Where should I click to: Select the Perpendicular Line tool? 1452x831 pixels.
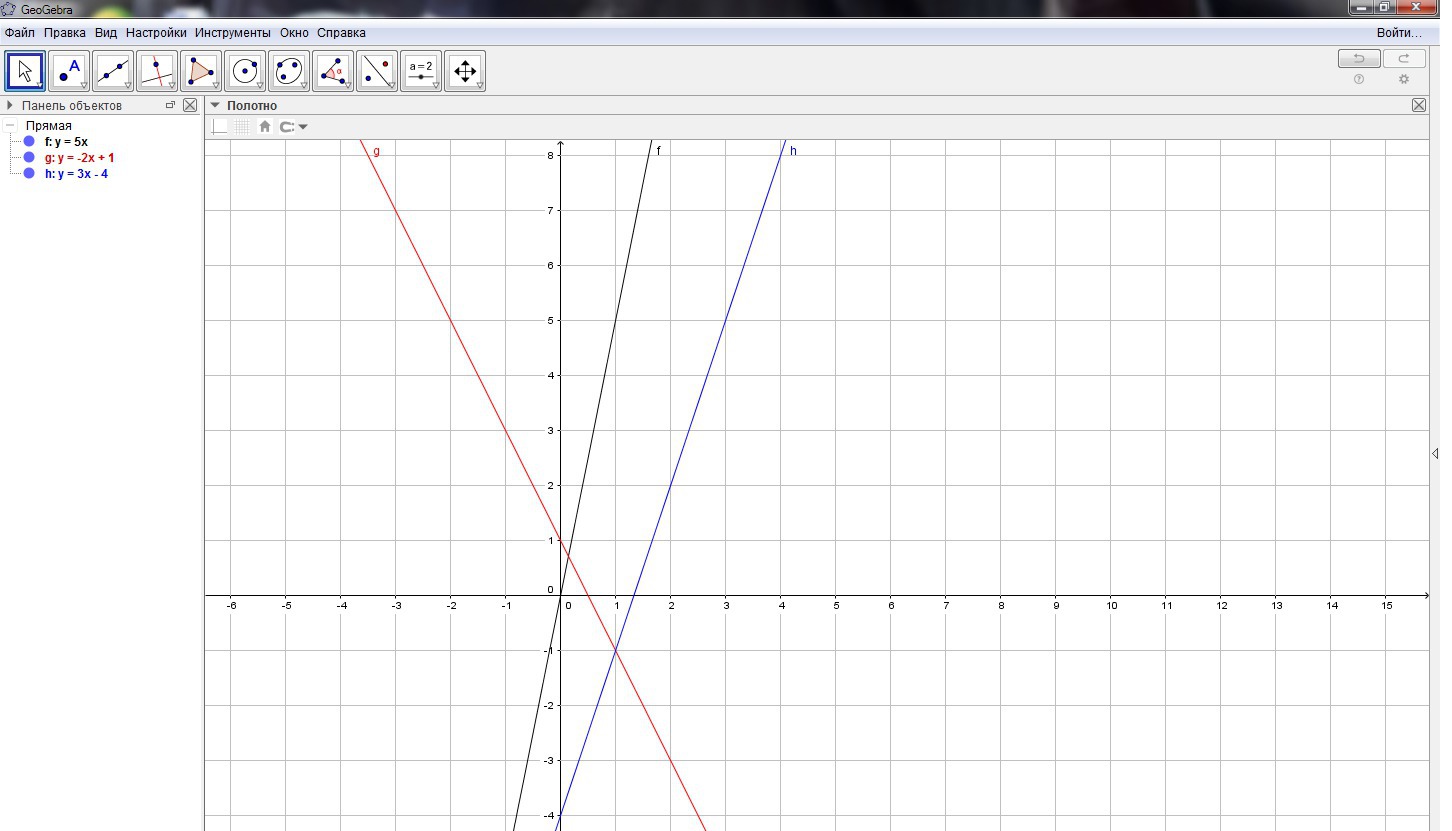pyautogui.click(x=158, y=71)
